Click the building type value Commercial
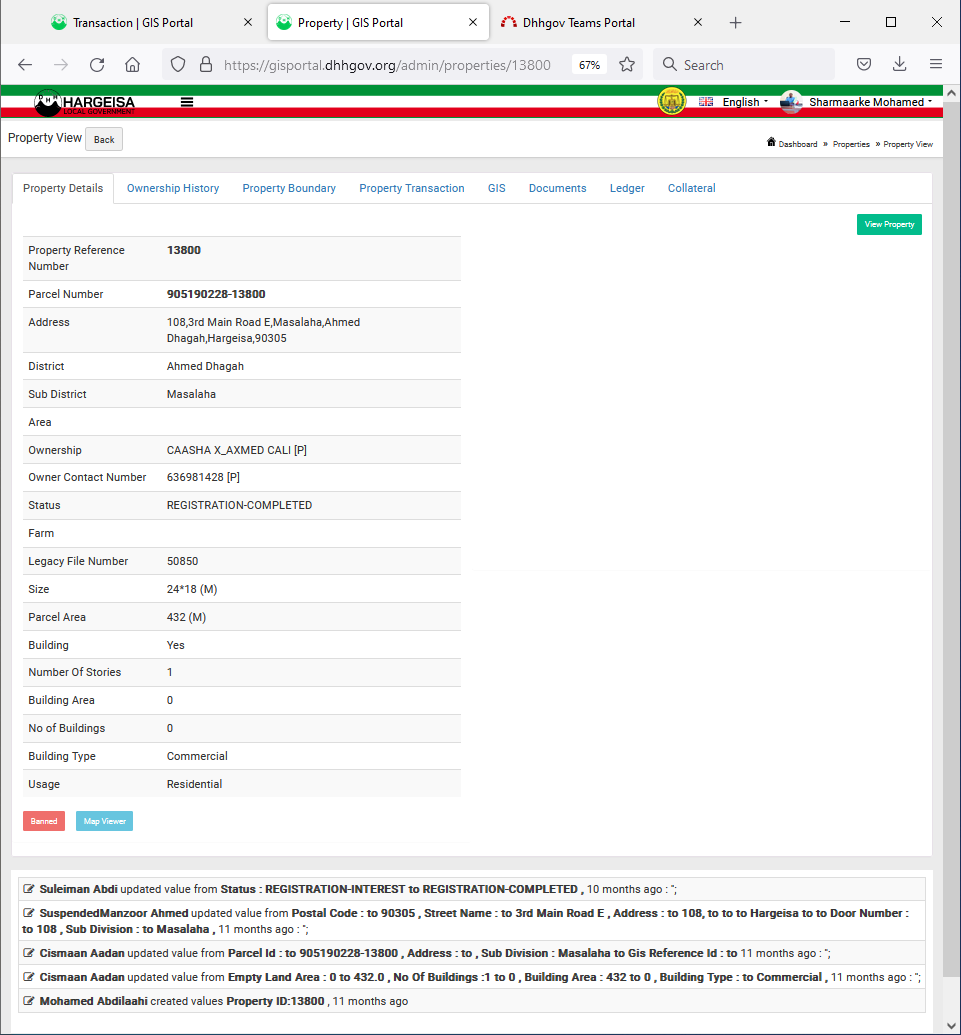The width and height of the screenshot is (961, 1035). (197, 756)
